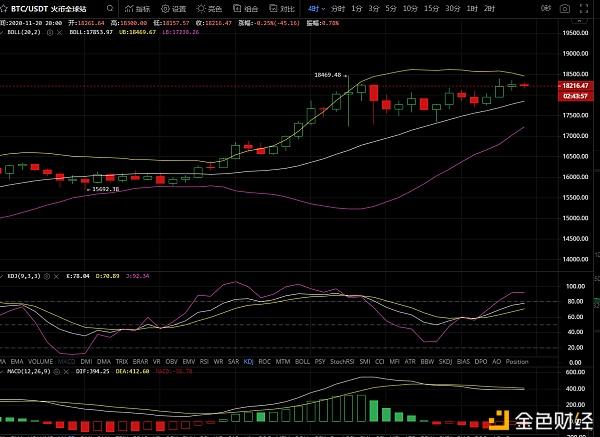Screen dimensions: 600x437
Task: Click the 02:43:57 candle countdown label
Action: point(576,96)
